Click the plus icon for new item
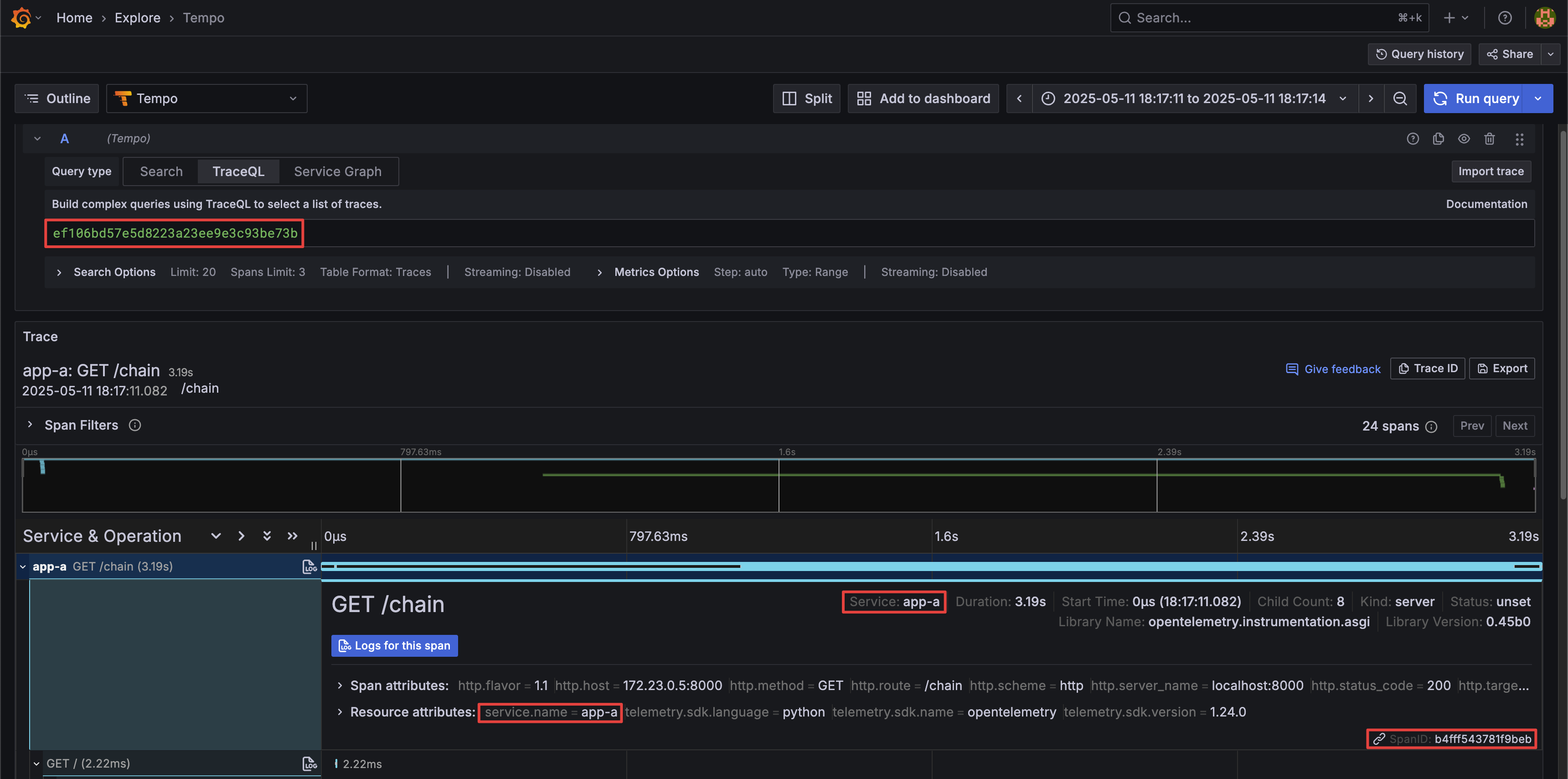 coord(1449,18)
